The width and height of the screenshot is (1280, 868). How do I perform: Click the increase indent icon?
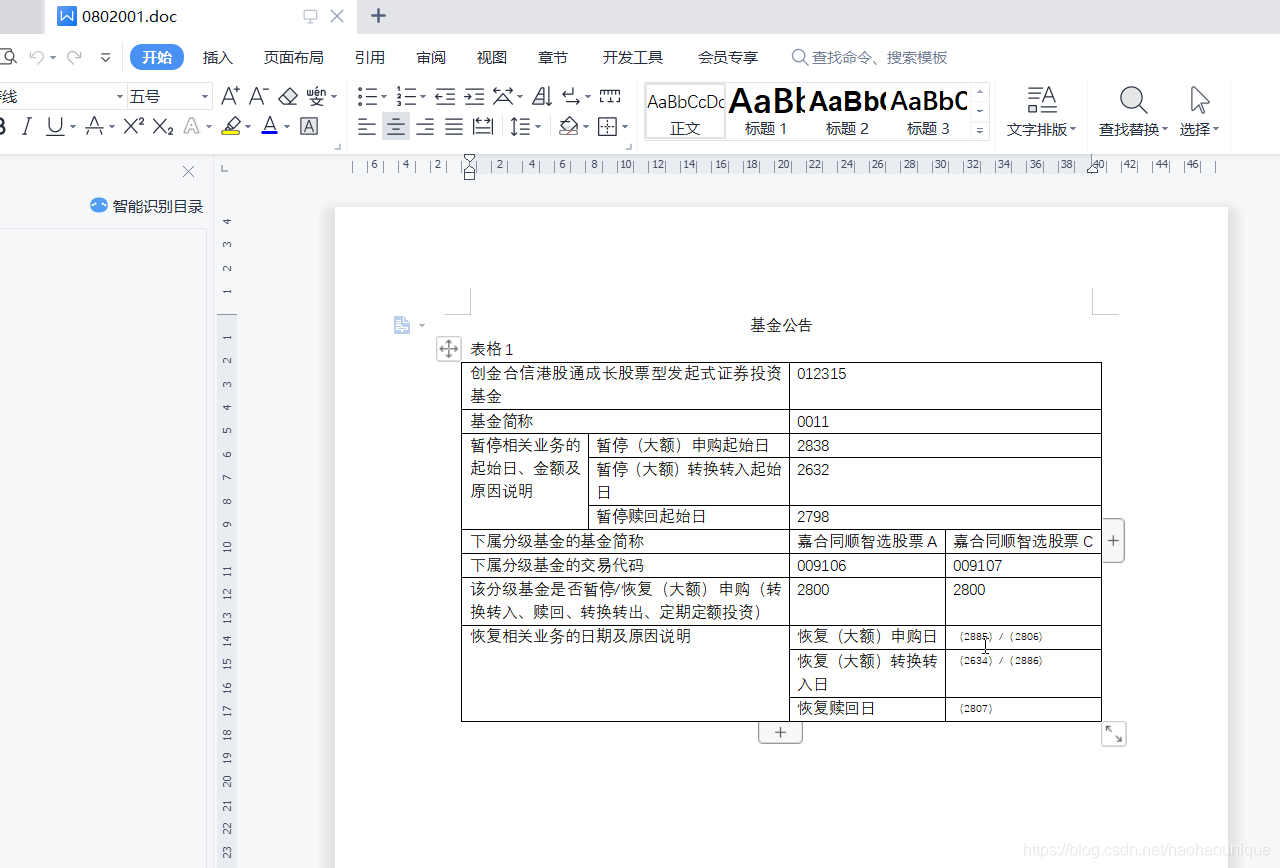coord(474,96)
